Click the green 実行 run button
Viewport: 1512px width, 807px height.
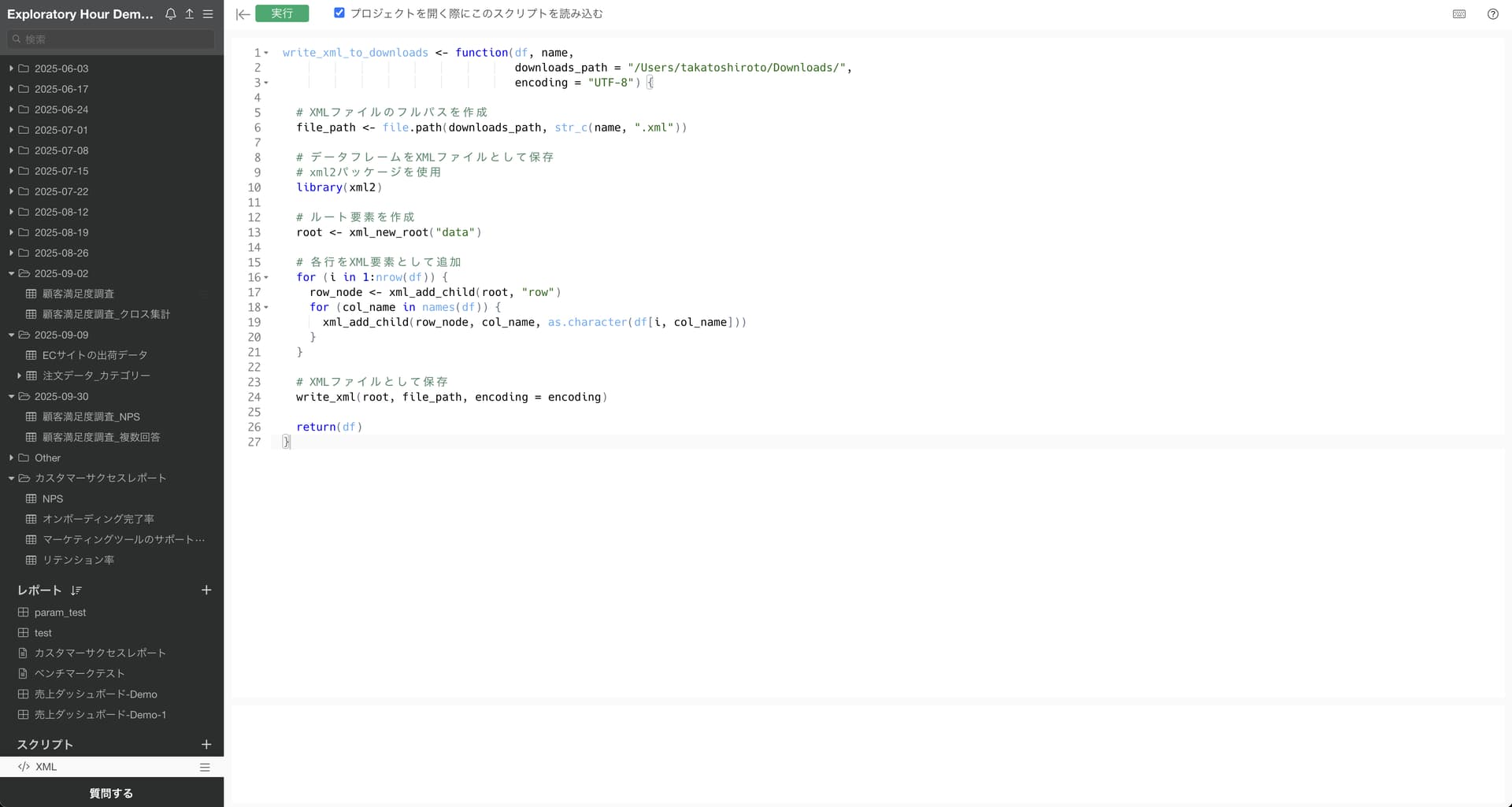(282, 13)
